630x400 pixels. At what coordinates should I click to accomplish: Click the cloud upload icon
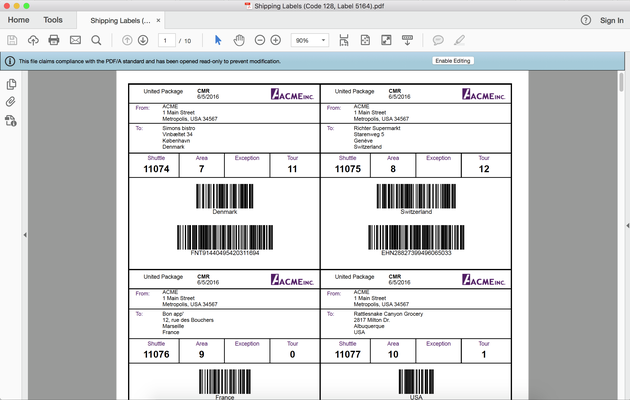coord(33,40)
